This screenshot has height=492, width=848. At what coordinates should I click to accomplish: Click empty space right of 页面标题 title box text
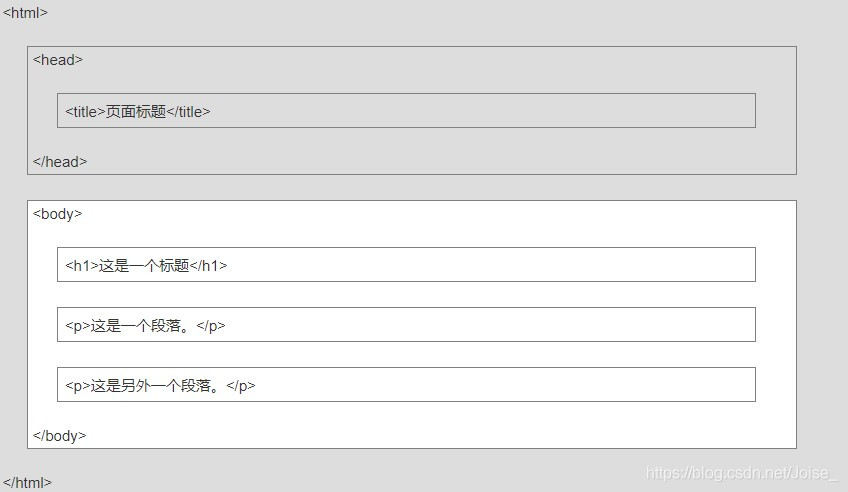click(480, 112)
